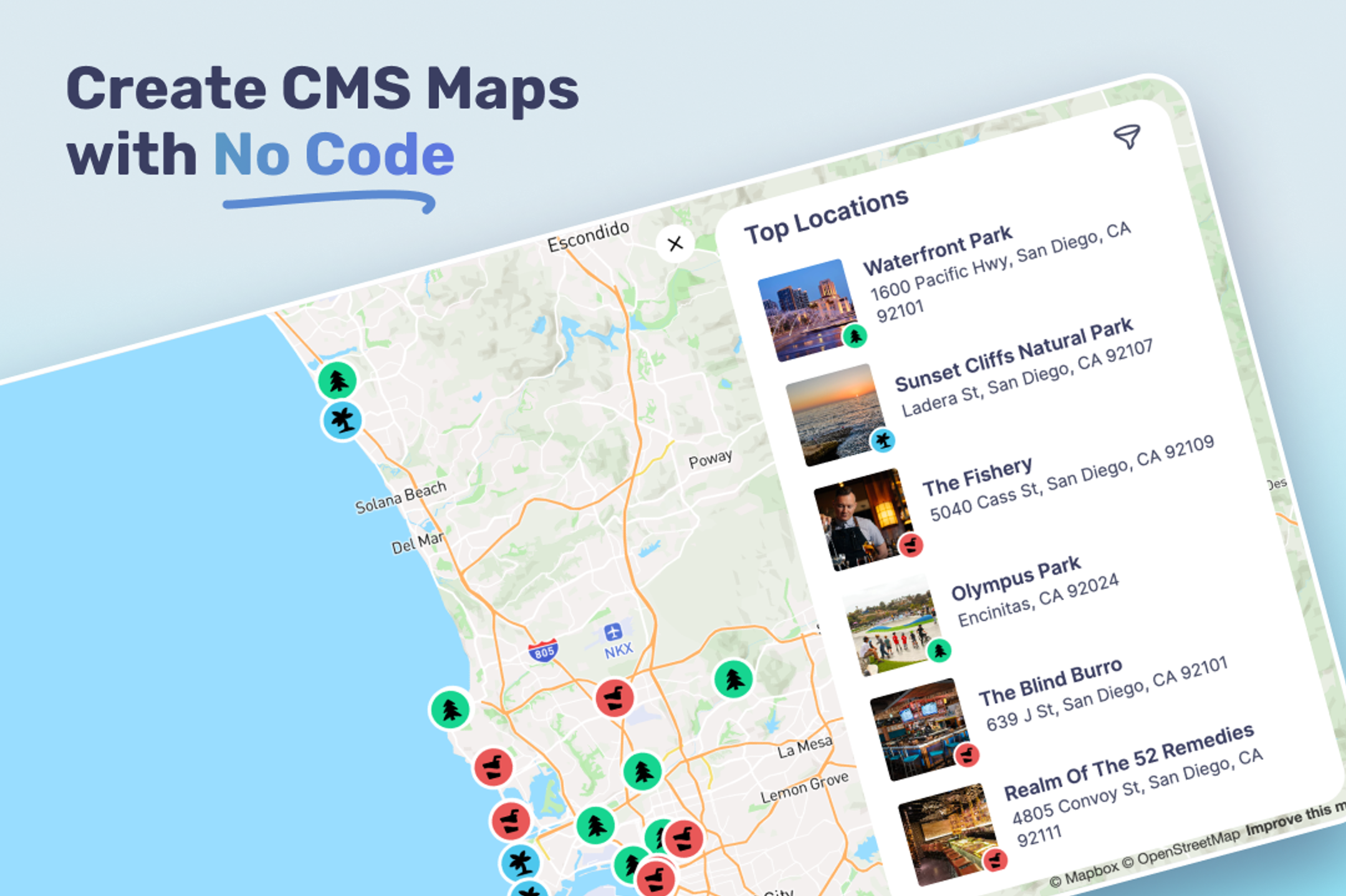Click the OpenStreetMap attribution link
The height and width of the screenshot is (896, 1346).
click(x=1188, y=845)
